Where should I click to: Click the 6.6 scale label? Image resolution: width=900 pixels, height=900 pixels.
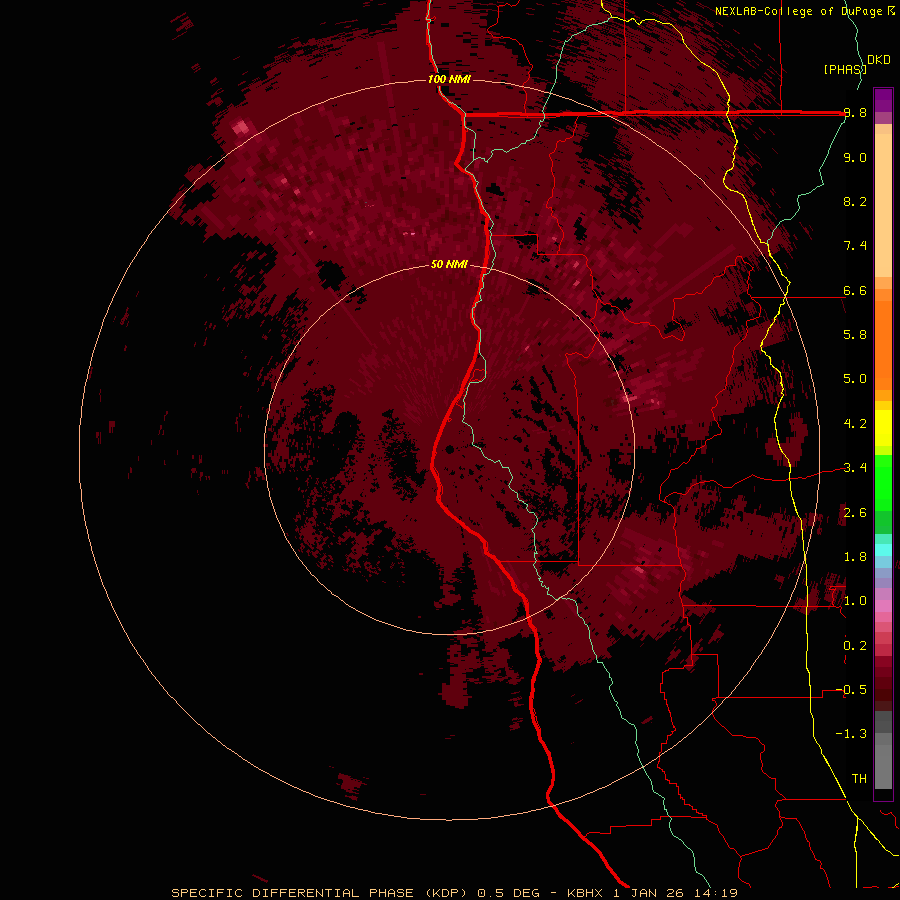pos(855,290)
